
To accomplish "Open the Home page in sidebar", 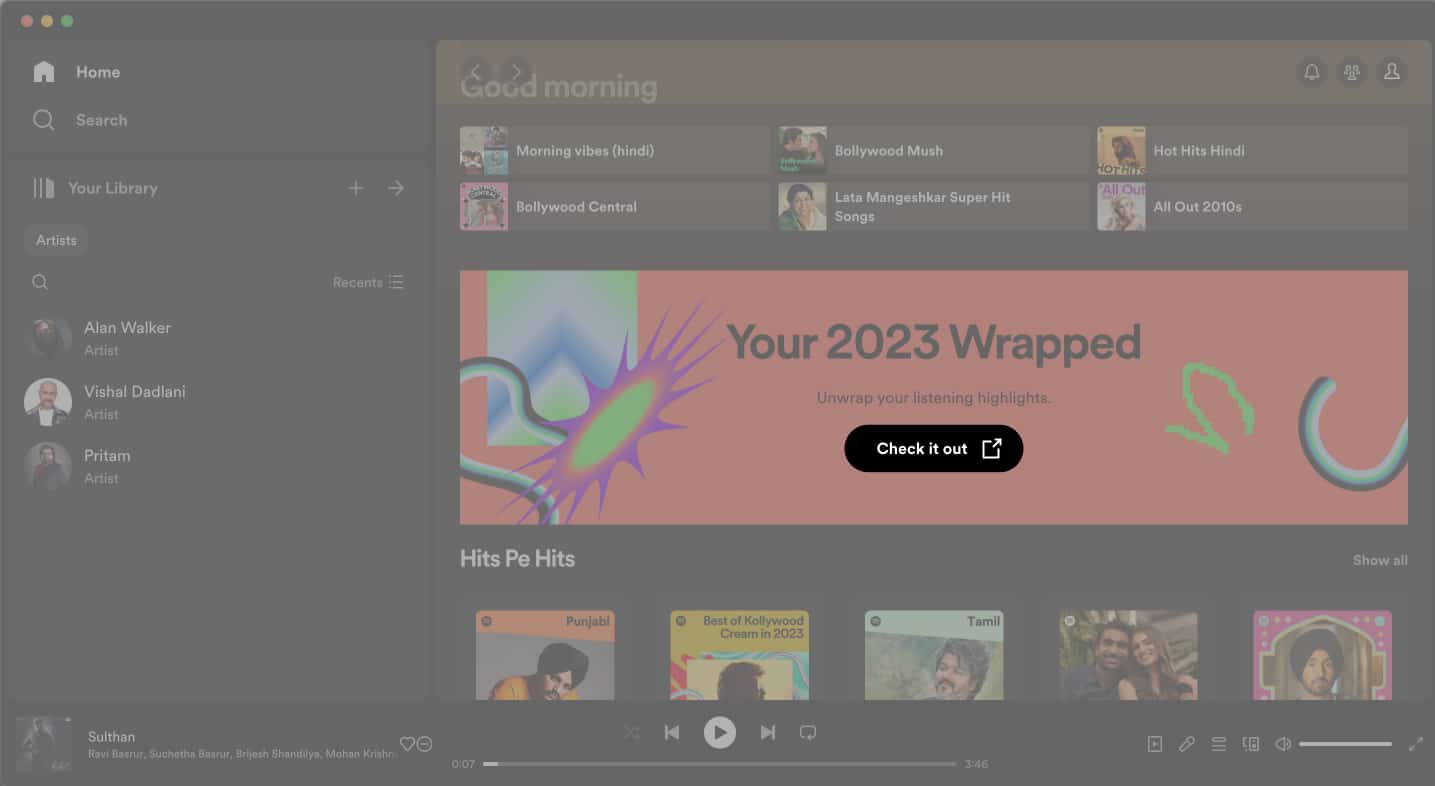I will coord(76,72).
